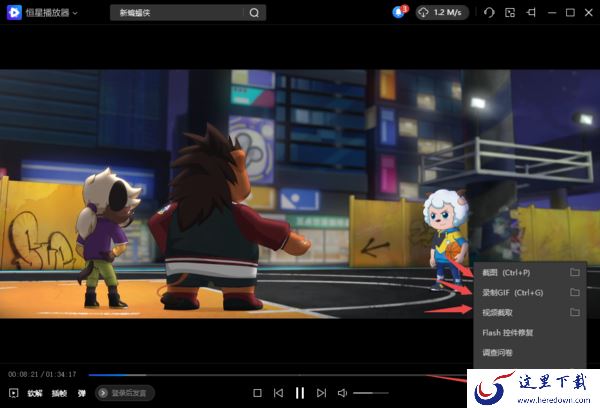The image size is (600, 408).
Task: Click the magnifier search icon
Action: click(254, 13)
